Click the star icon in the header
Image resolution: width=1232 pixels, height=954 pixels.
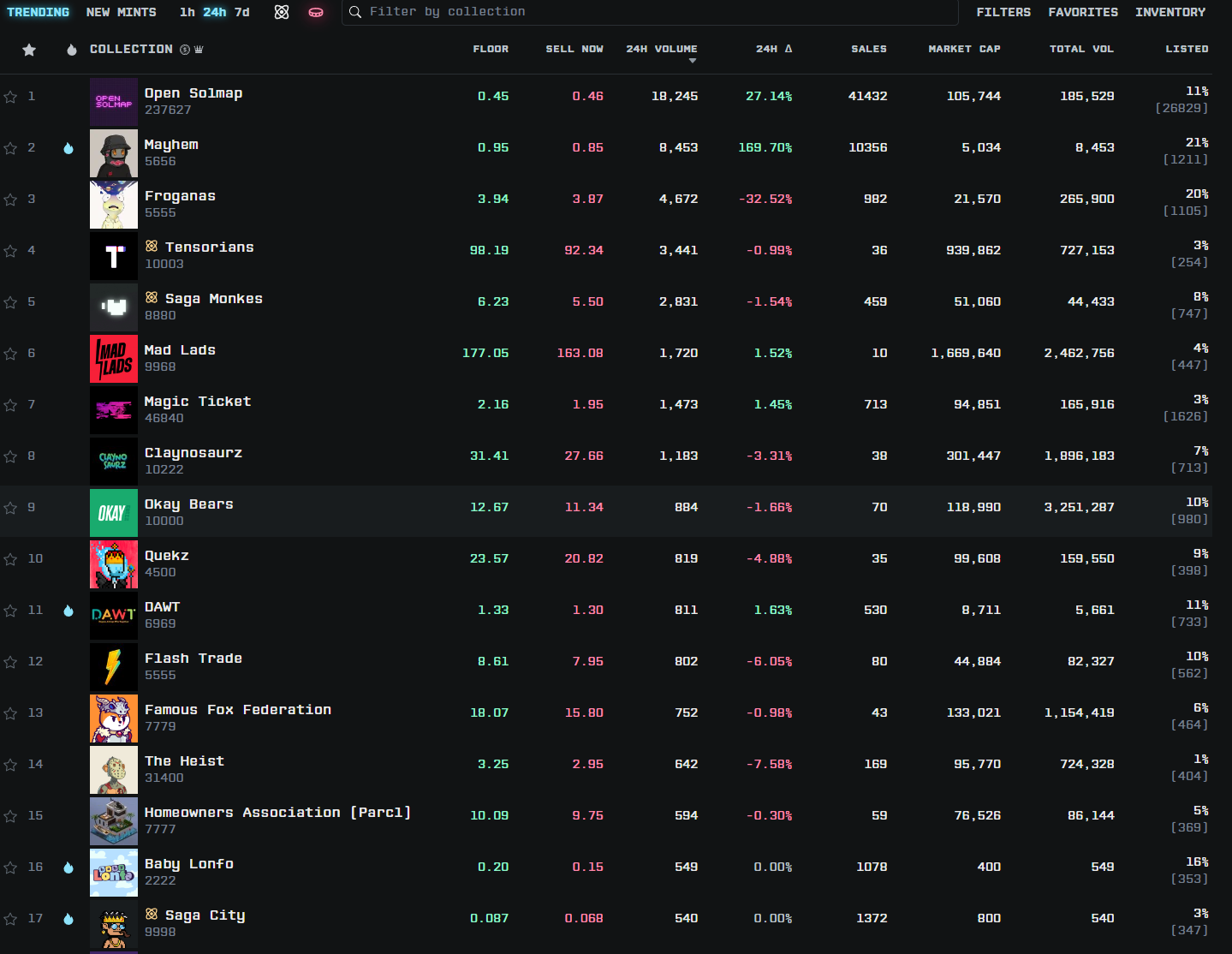[x=29, y=50]
